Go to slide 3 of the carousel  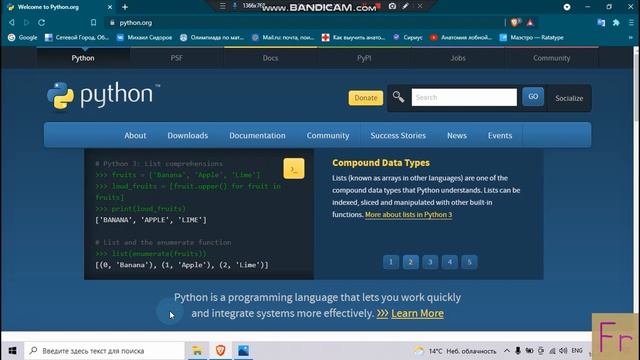[x=430, y=262]
